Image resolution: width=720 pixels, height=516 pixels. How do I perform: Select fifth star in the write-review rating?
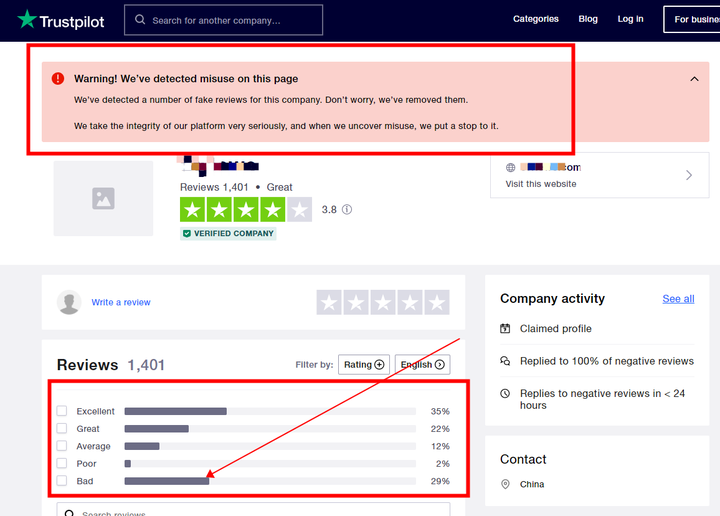point(437,302)
